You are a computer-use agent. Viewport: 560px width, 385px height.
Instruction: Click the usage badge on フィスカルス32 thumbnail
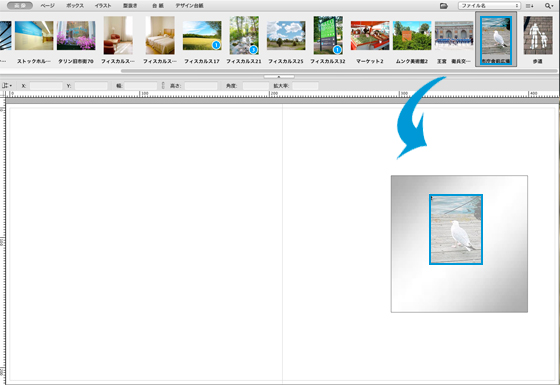337,50
